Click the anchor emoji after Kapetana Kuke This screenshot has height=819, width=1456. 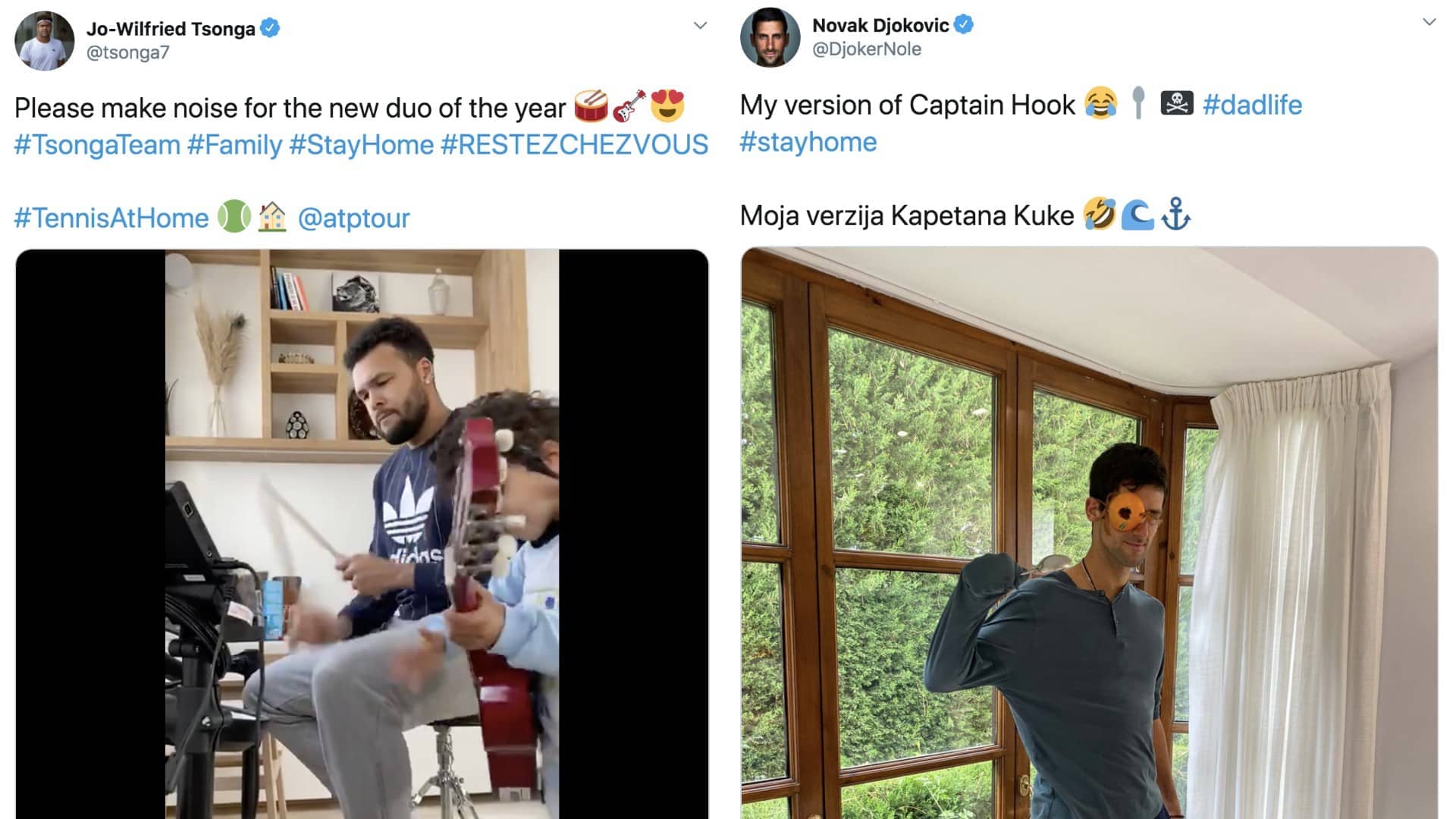click(x=1175, y=214)
